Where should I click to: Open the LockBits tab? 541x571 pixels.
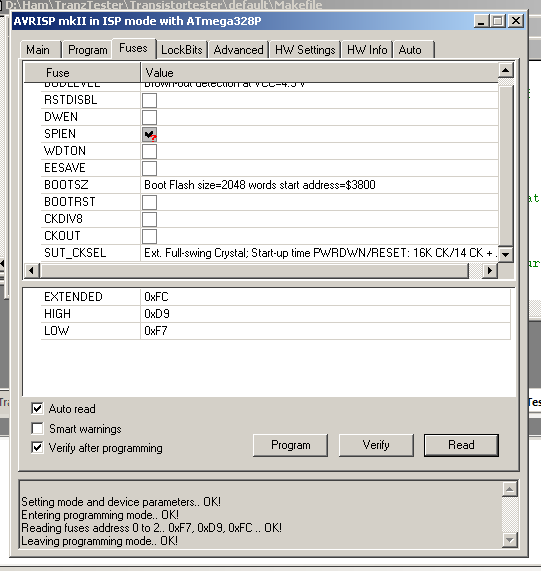click(182, 50)
